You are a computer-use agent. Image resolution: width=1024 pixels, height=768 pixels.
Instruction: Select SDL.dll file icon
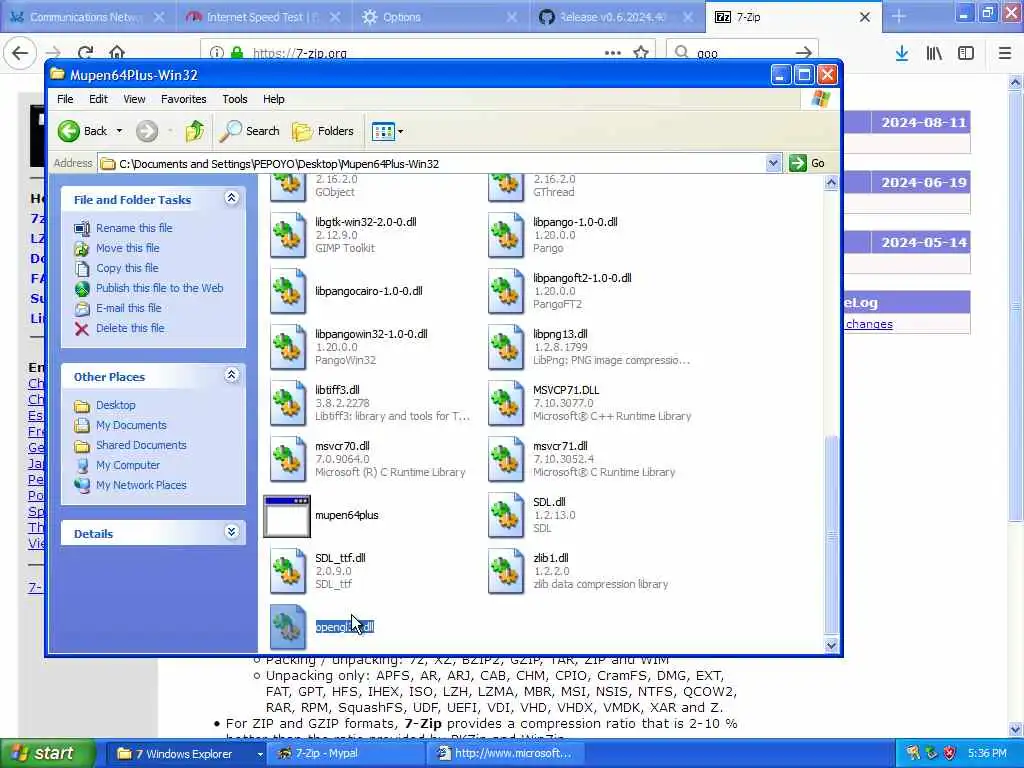[505, 516]
